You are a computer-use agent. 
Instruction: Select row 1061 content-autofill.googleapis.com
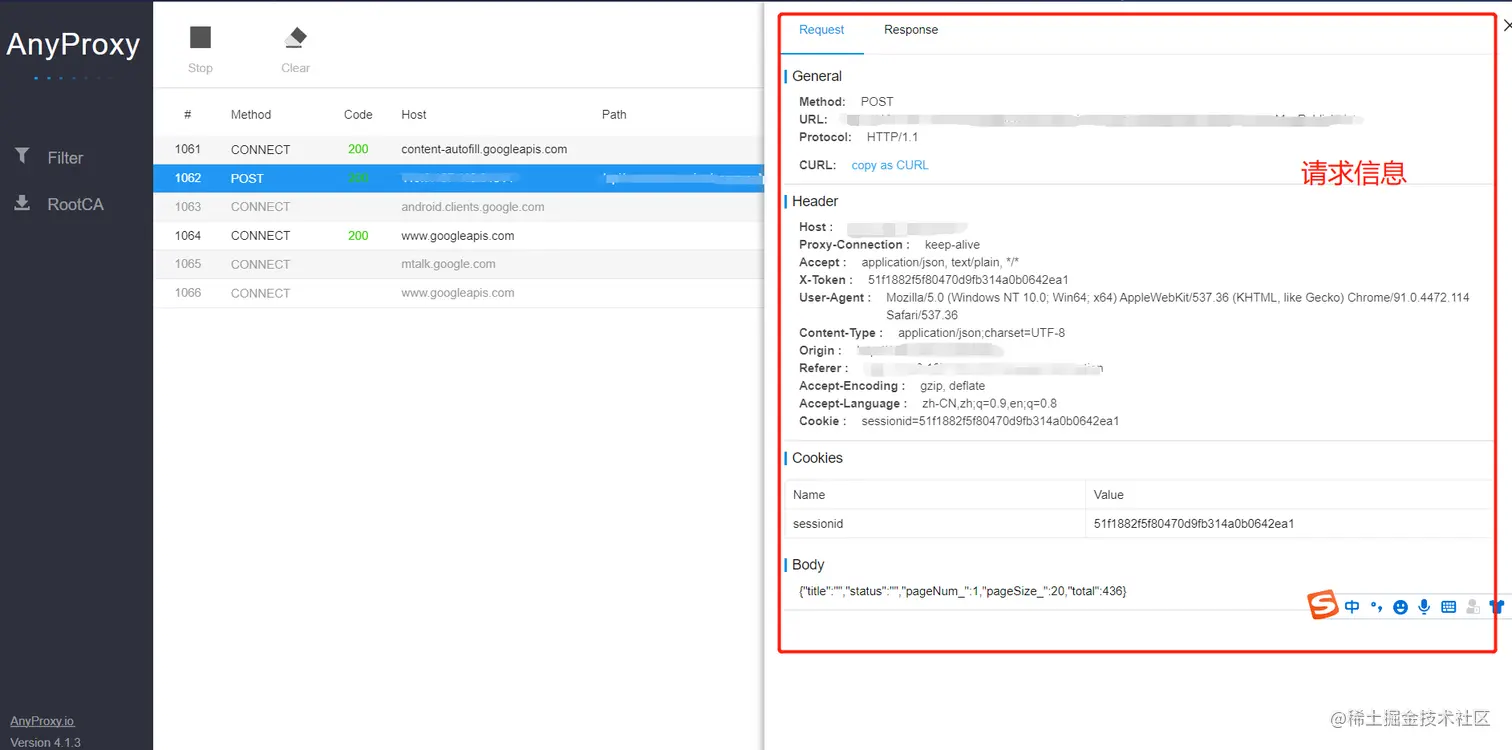pos(458,149)
